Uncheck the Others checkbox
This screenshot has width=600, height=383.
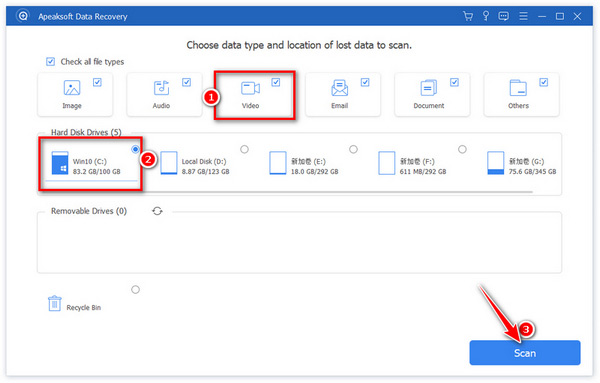pos(543,82)
